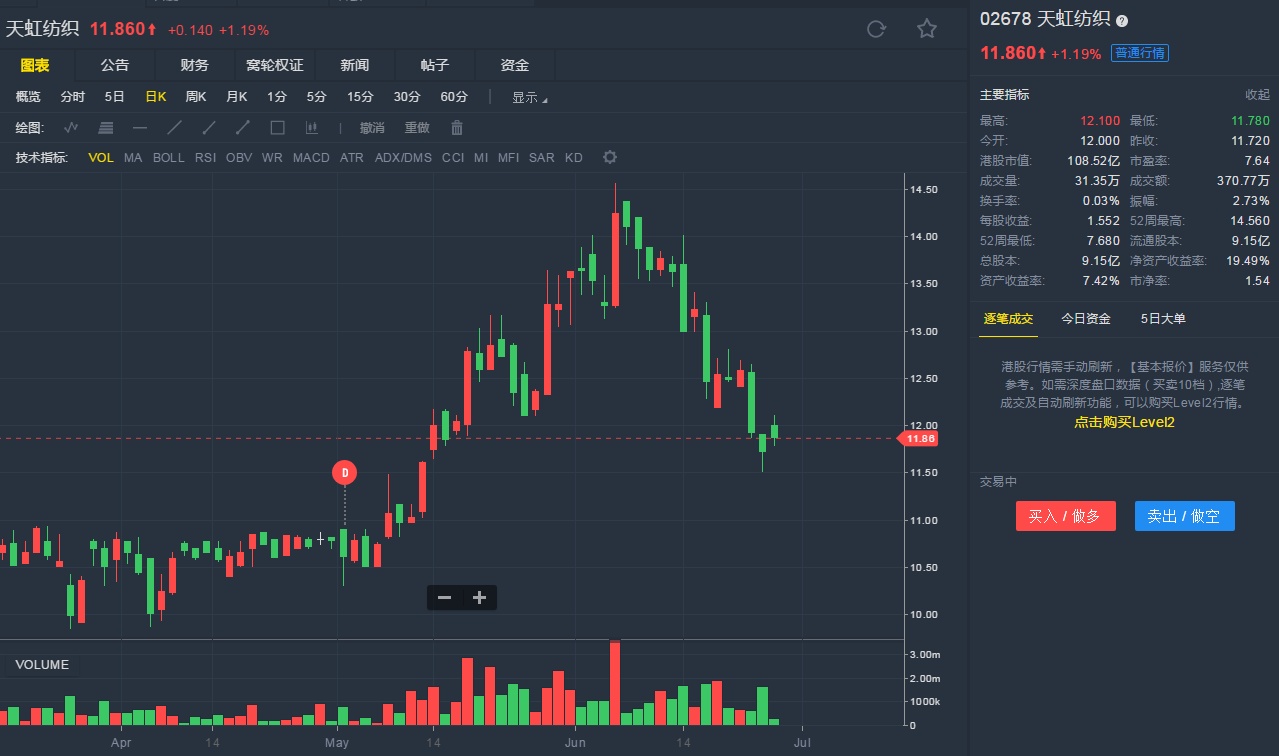Toggle the BOLL indicator
This screenshot has width=1279, height=756.
coord(169,158)
